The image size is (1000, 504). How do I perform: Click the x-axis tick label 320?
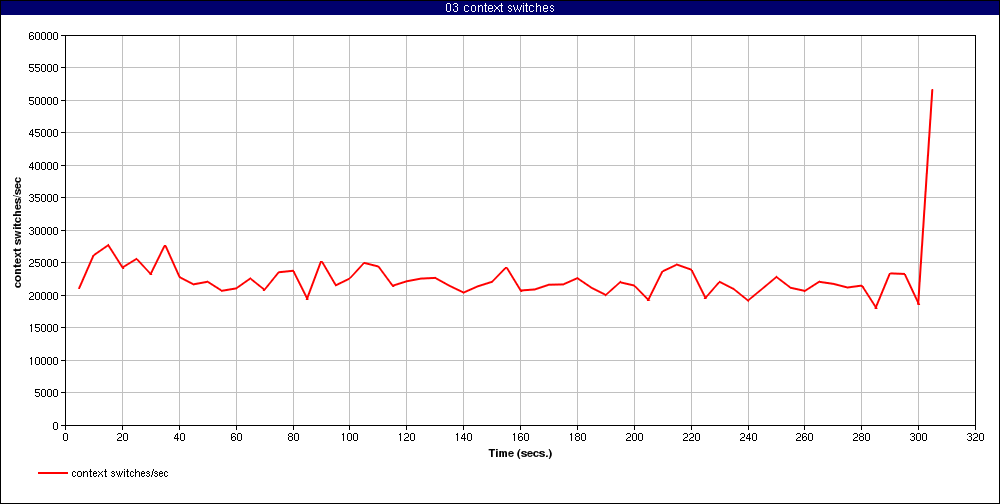coord(976,438)
